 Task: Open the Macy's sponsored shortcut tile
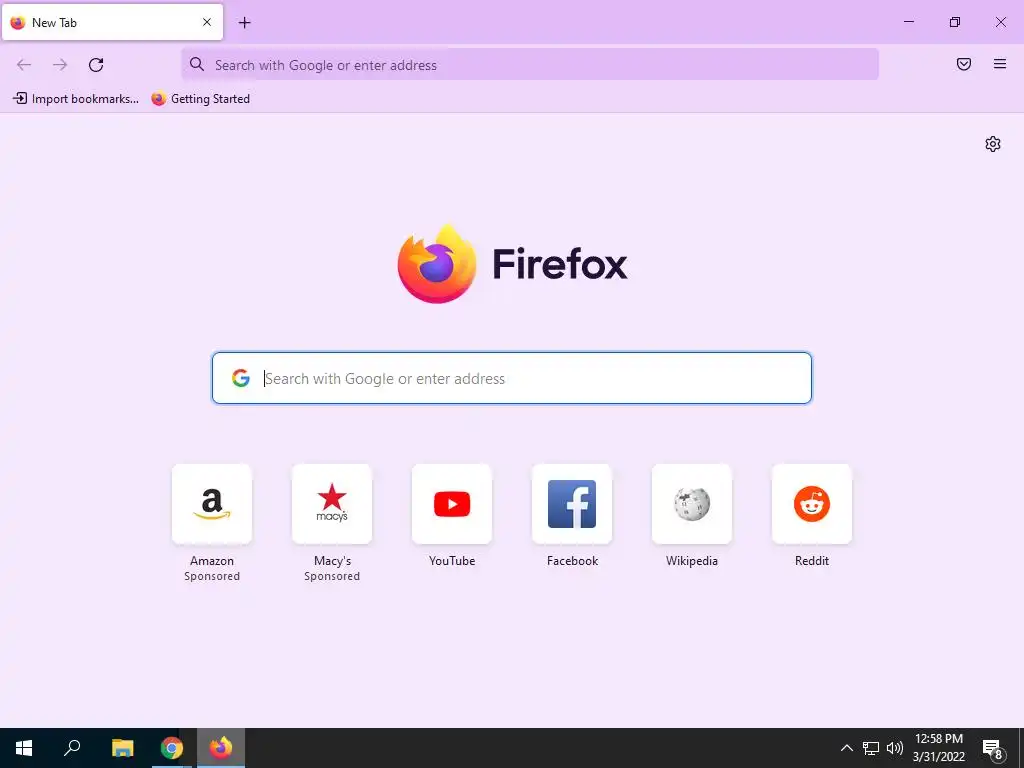point(332,504)
